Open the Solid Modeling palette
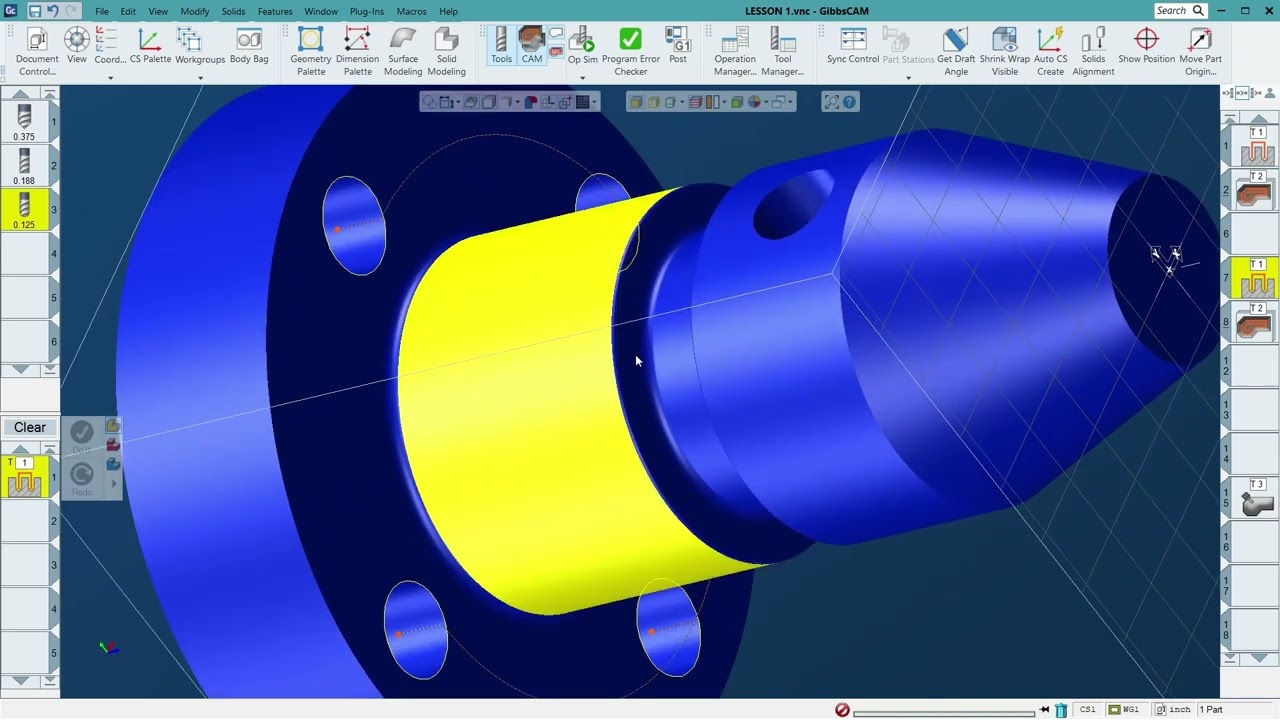This screenshot has width=1280, height=720. click(446, 52)
